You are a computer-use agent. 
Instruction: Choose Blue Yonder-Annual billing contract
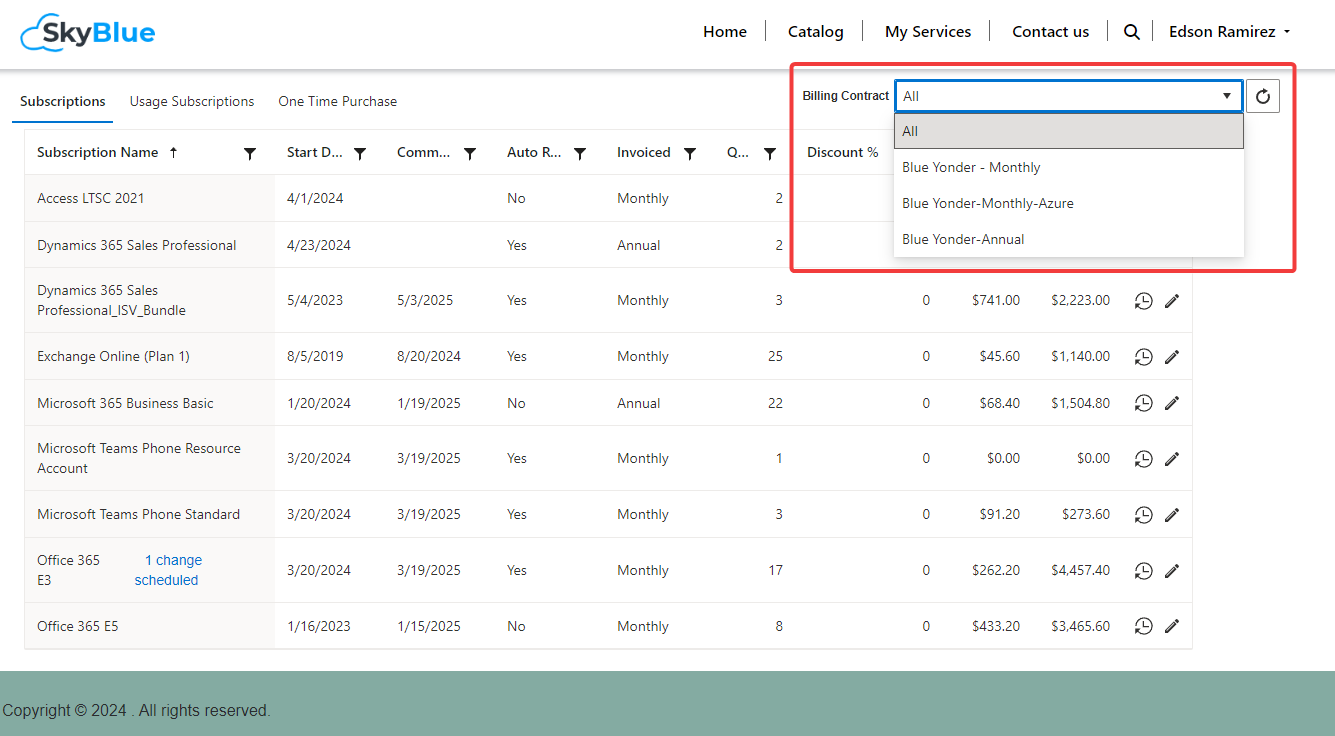963,240
